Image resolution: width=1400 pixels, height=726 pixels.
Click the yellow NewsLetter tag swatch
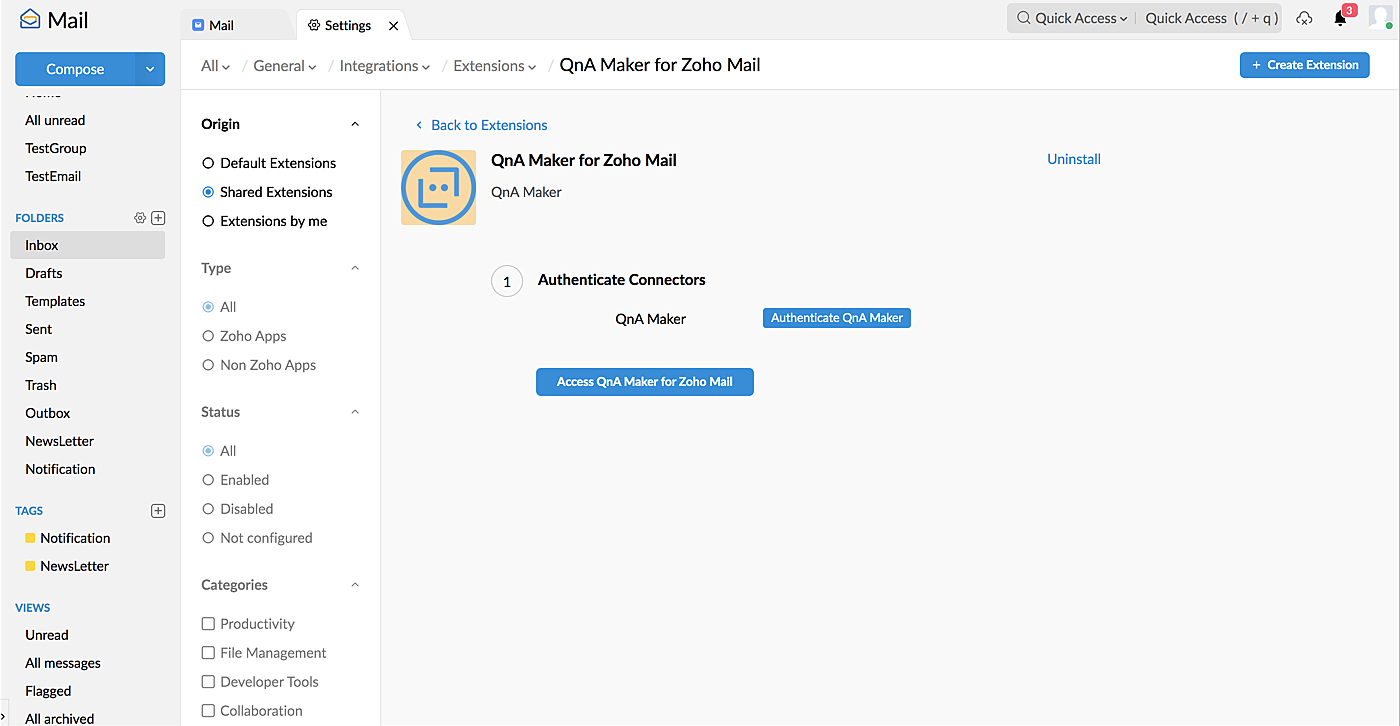click(30, 566)
